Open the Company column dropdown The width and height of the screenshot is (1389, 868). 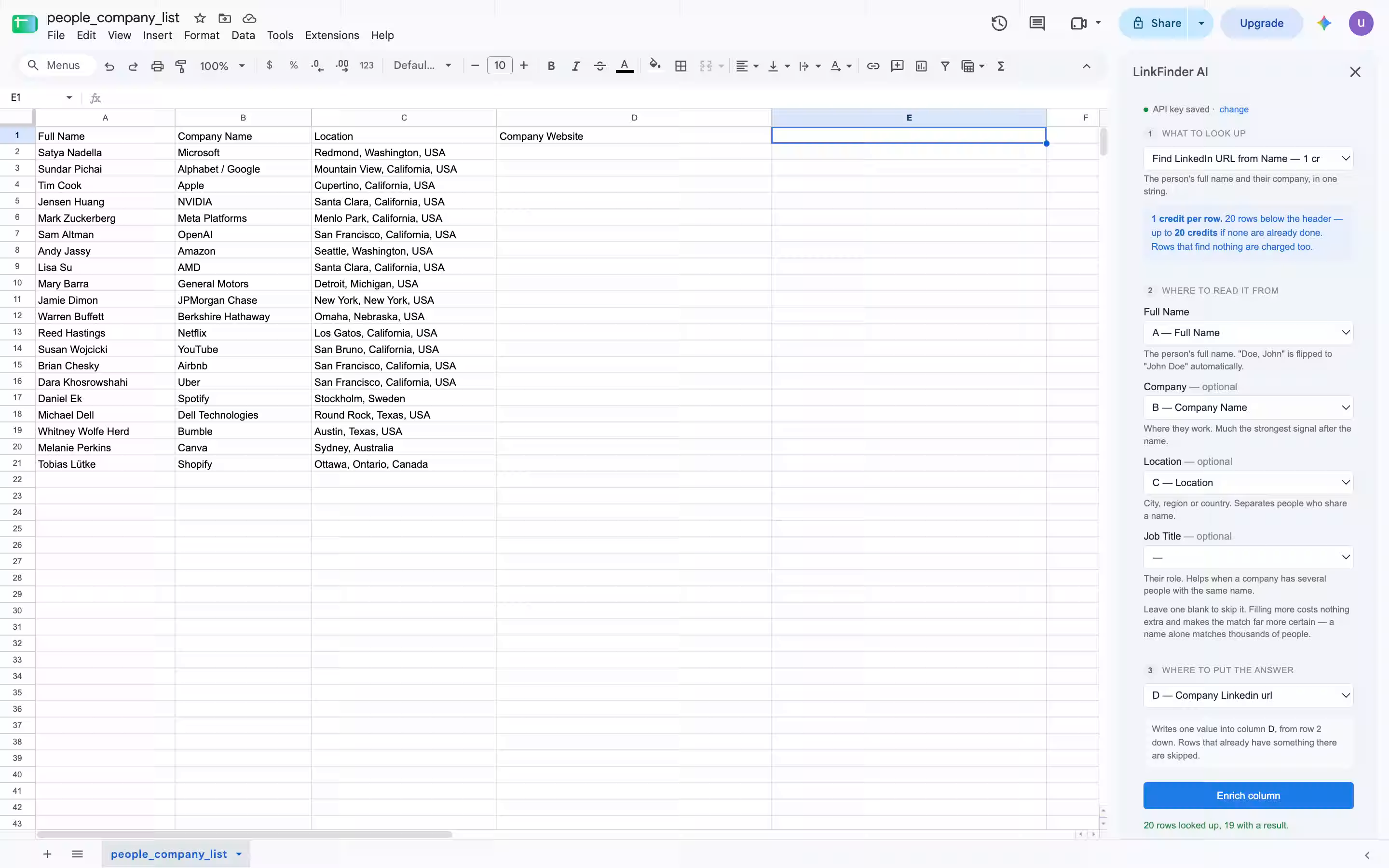pos(1248,407)
